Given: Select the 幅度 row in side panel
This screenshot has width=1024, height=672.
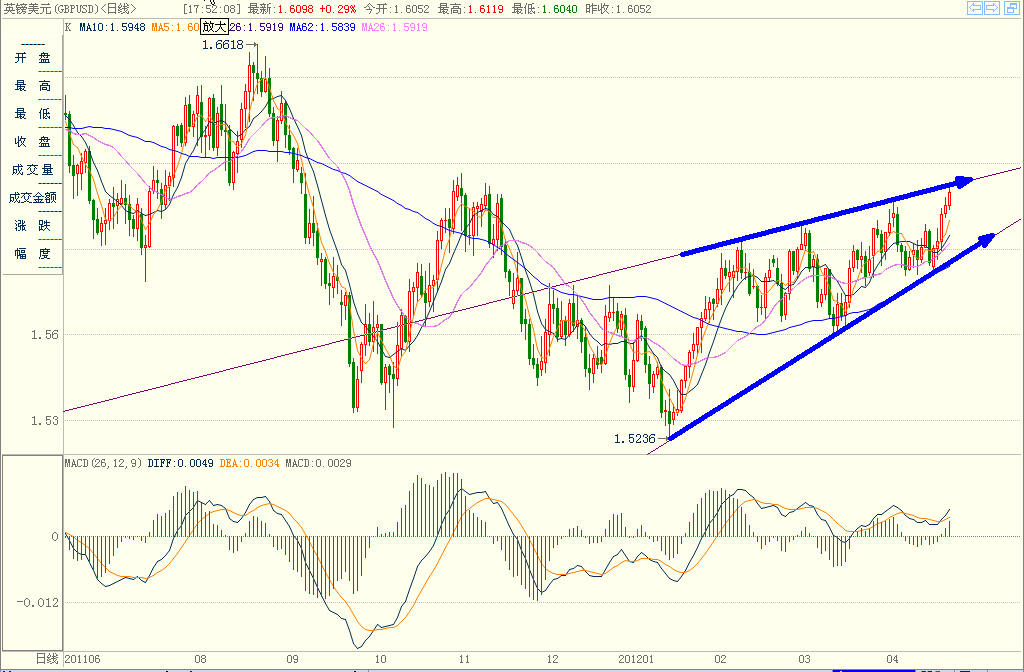Looking at the screenshot, I should 33,253.
